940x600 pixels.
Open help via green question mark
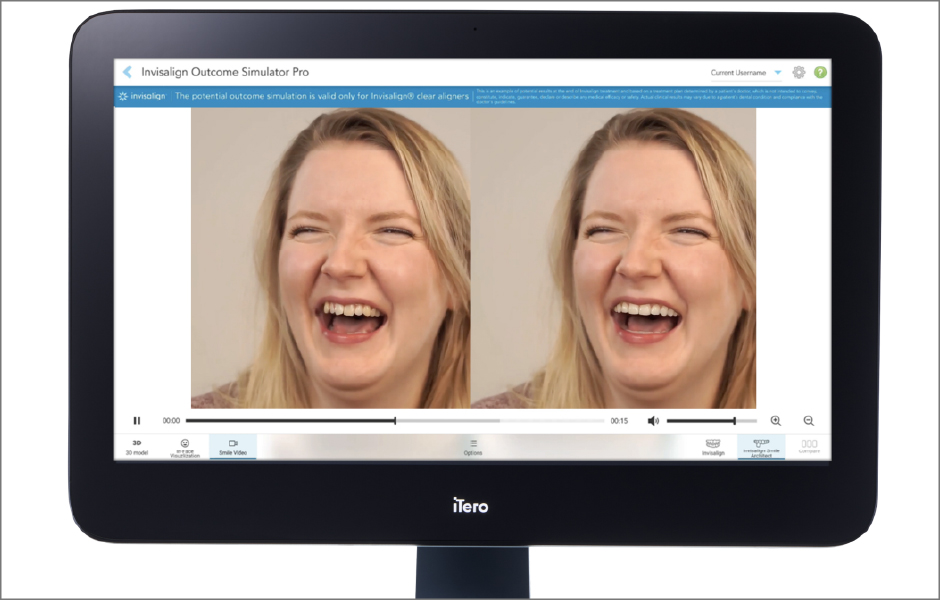(x=820, y=72)
